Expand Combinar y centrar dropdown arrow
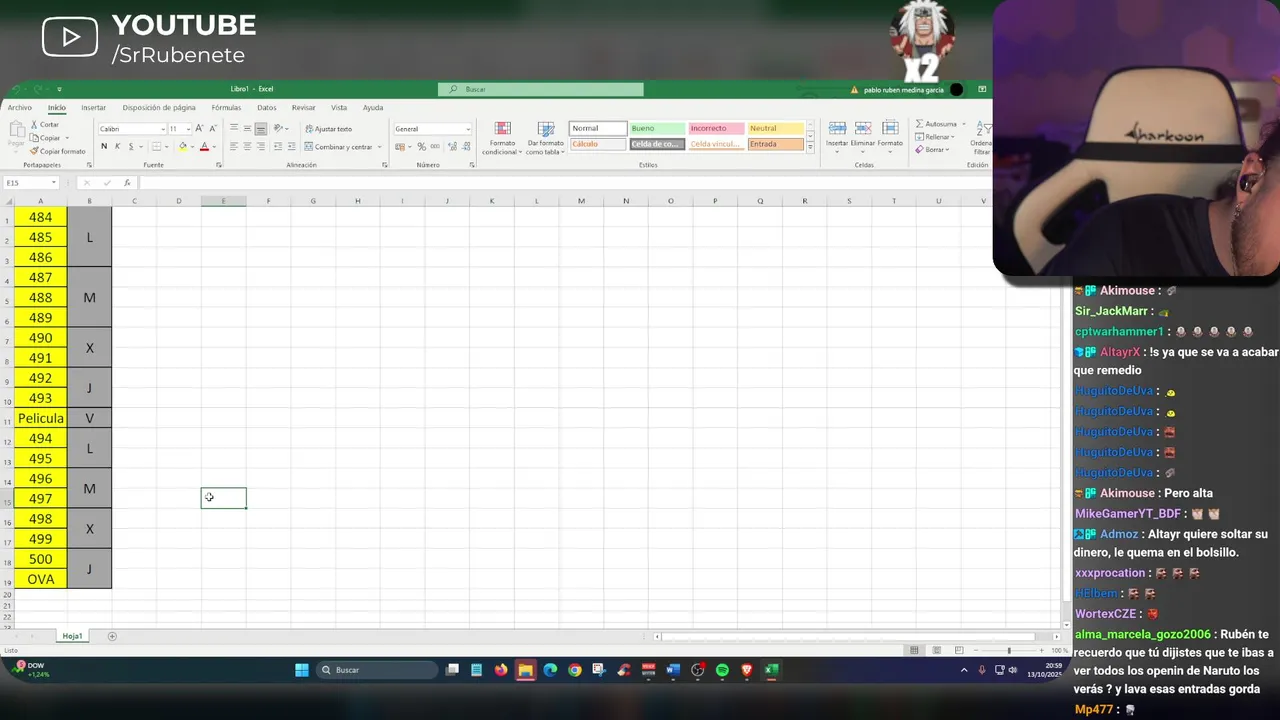The height and width of the screenshot is (720, 1280). tap(379, 147)
